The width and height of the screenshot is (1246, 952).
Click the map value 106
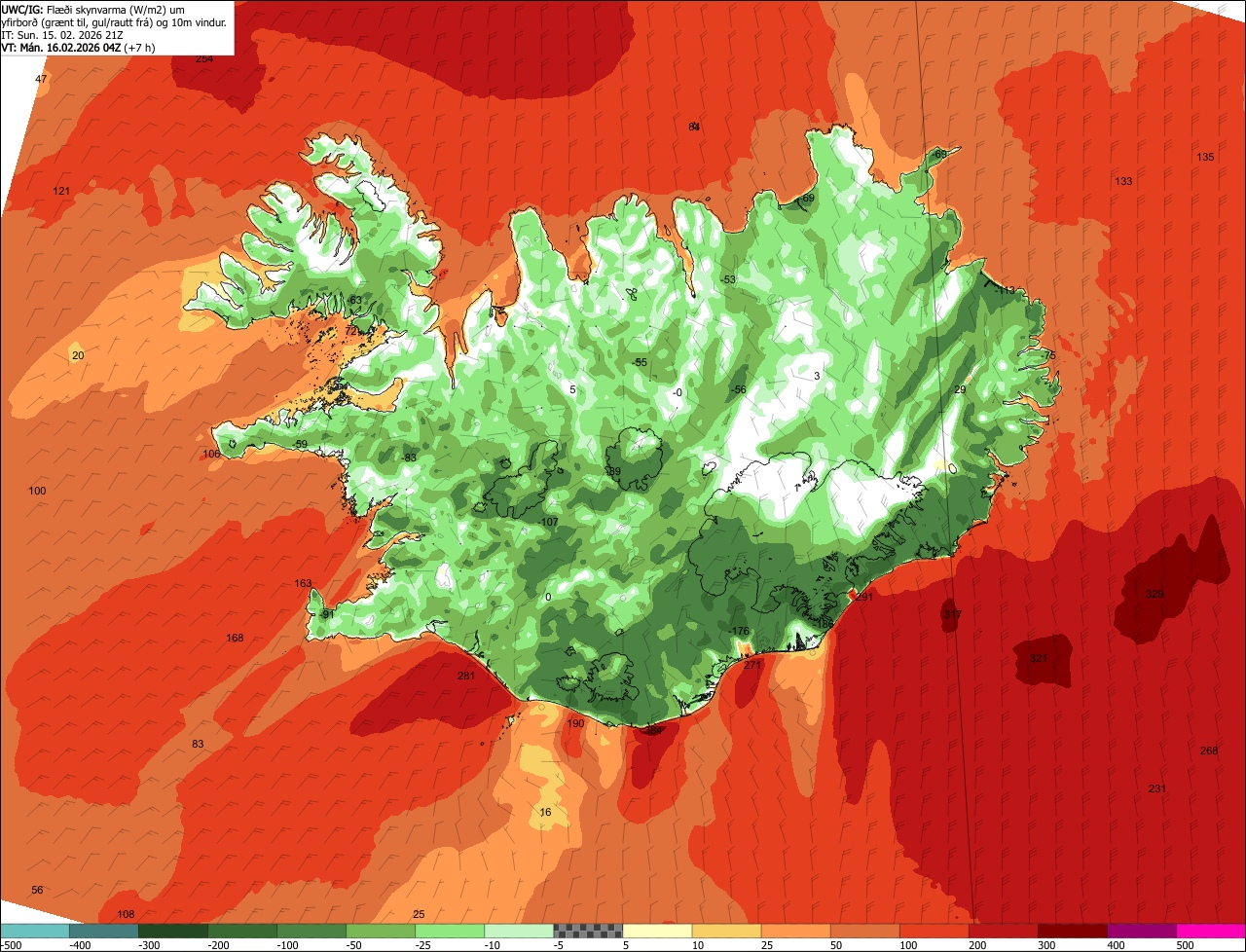(x=211, y=455)
